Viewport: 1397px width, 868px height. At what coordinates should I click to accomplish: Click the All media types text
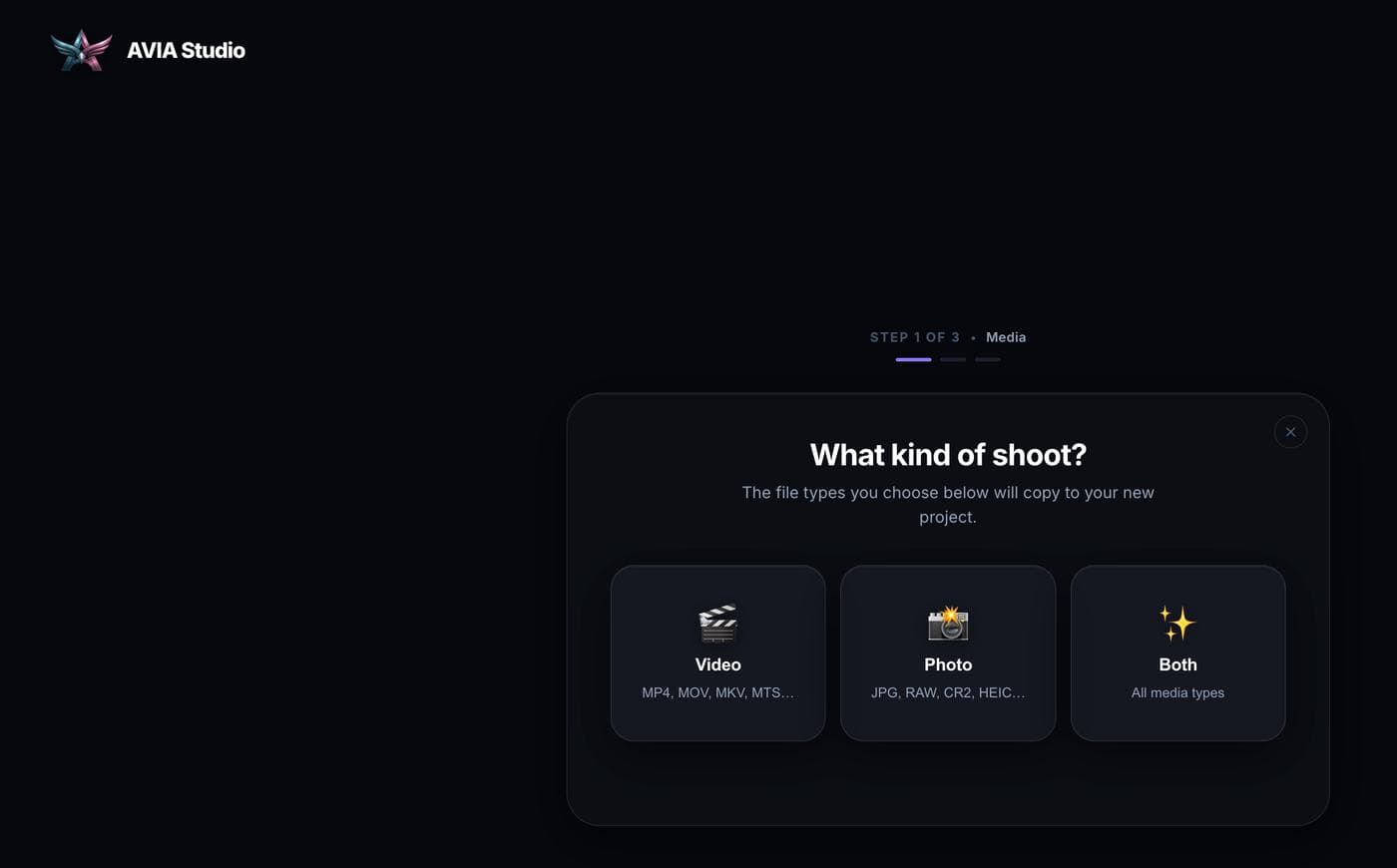(1177, 692)
